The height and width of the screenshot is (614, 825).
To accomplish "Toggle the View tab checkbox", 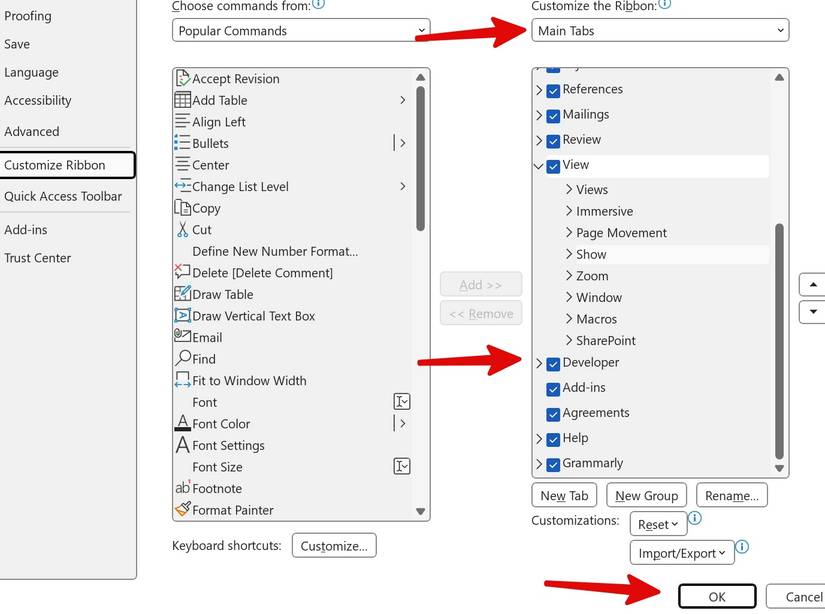I will (x=553, y=166).
